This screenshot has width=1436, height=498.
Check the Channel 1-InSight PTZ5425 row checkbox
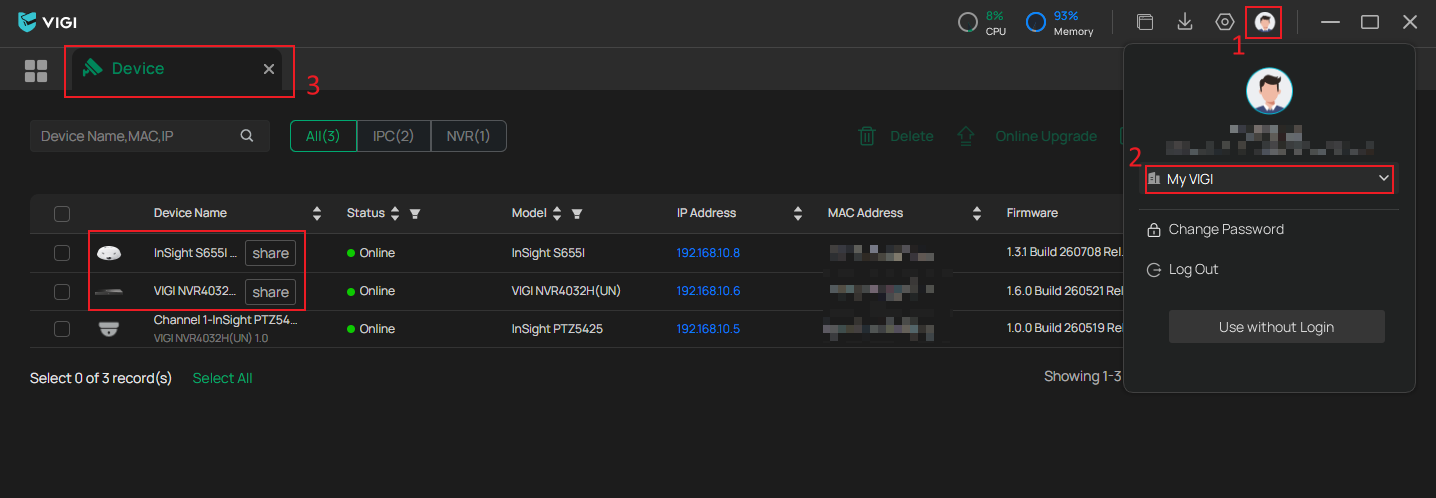coord(62,329)
